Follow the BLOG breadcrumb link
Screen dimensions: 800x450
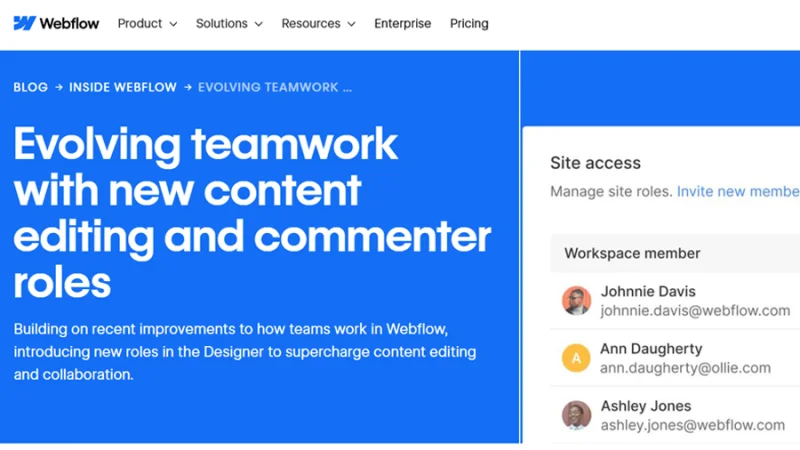pyautogui.click(x=31, y=87)
